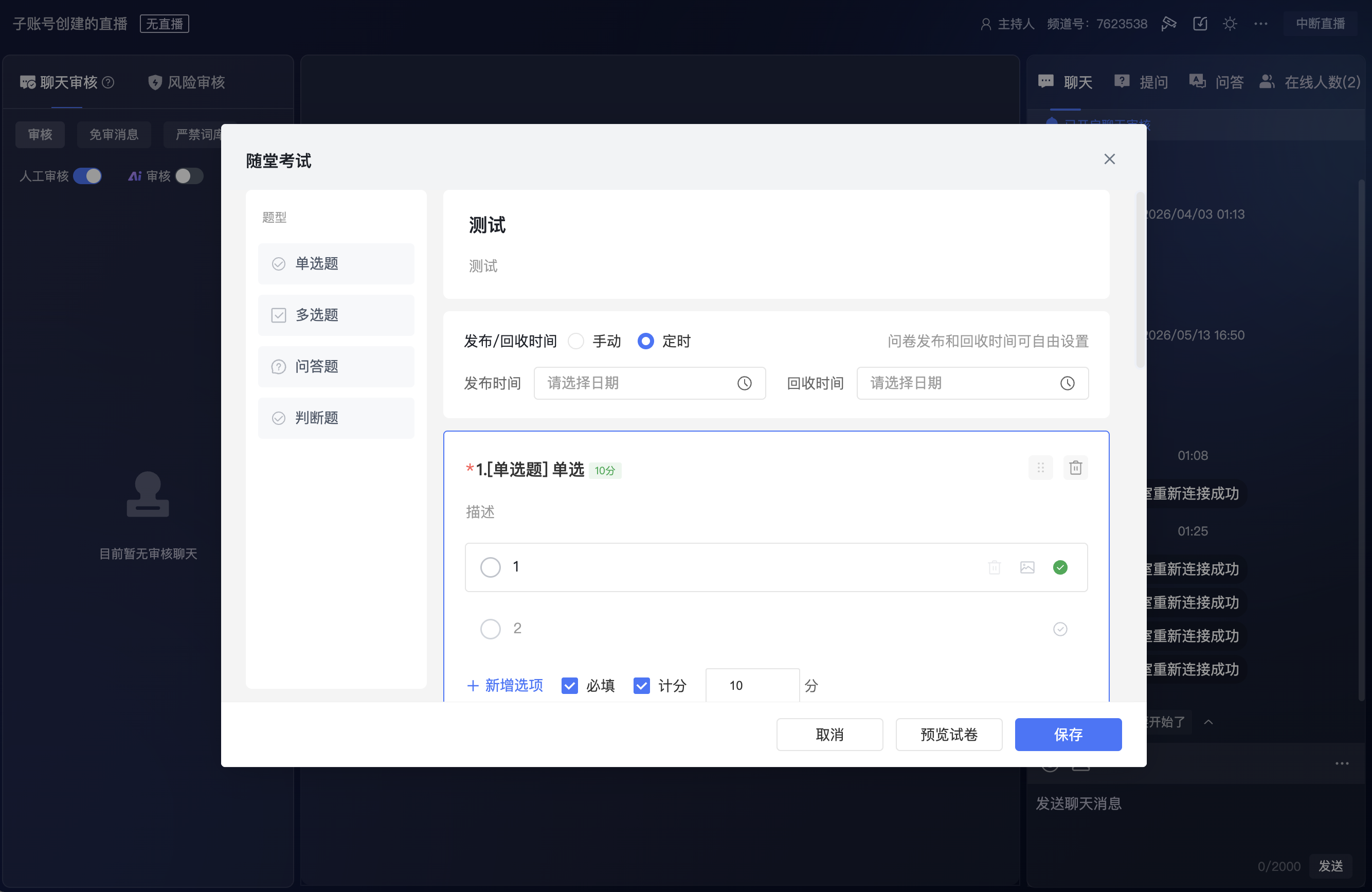Toggle the 必填 checkbox

(x=569, y=685)
